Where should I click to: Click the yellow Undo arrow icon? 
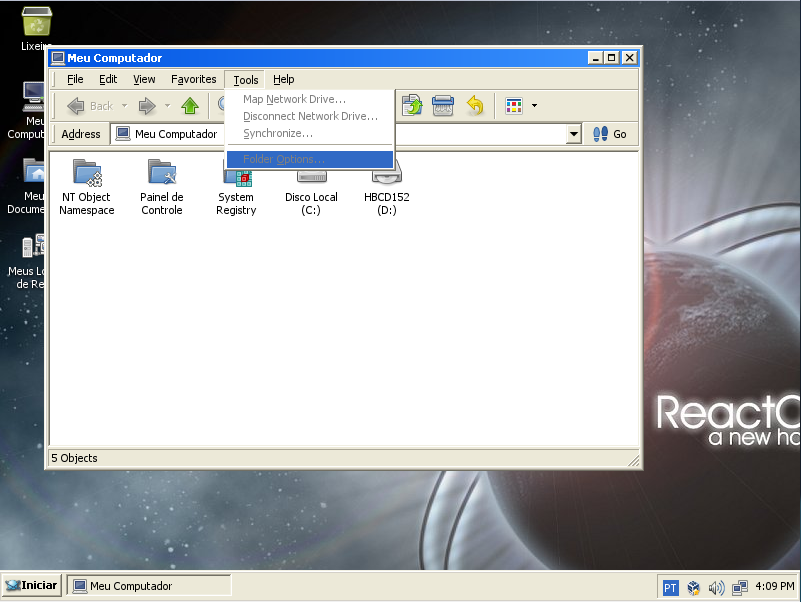pyautogui.click(x=475, y=106)
